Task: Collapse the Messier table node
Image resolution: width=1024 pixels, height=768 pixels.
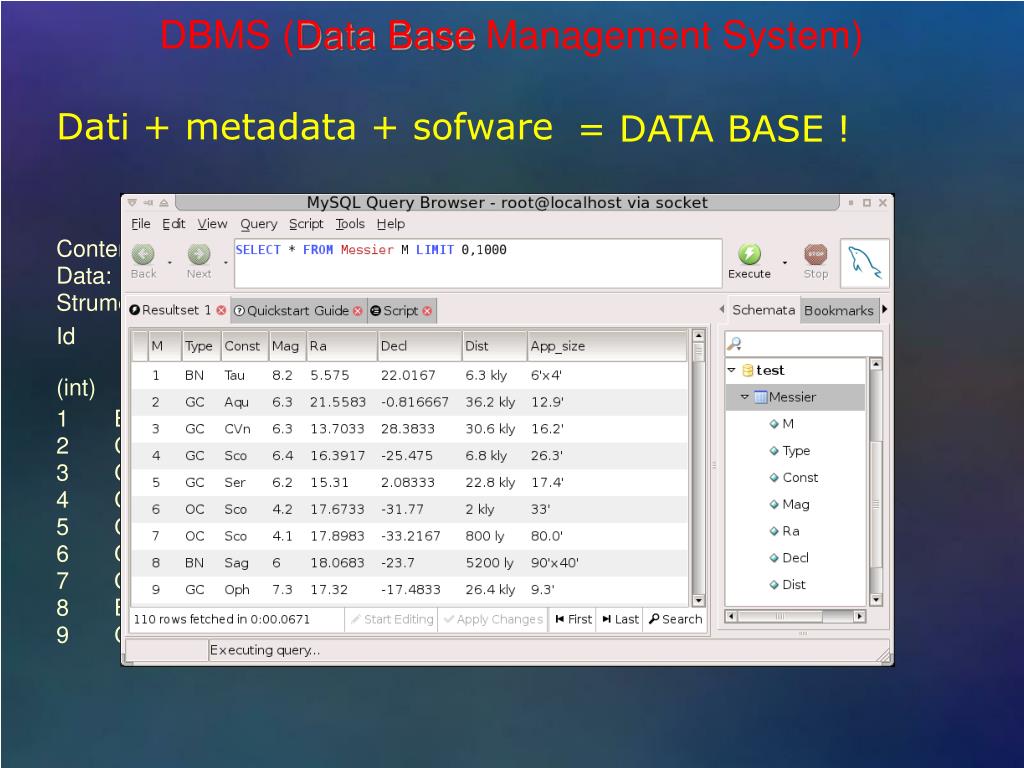Action: pyautogui.click(x=744, y=397)
